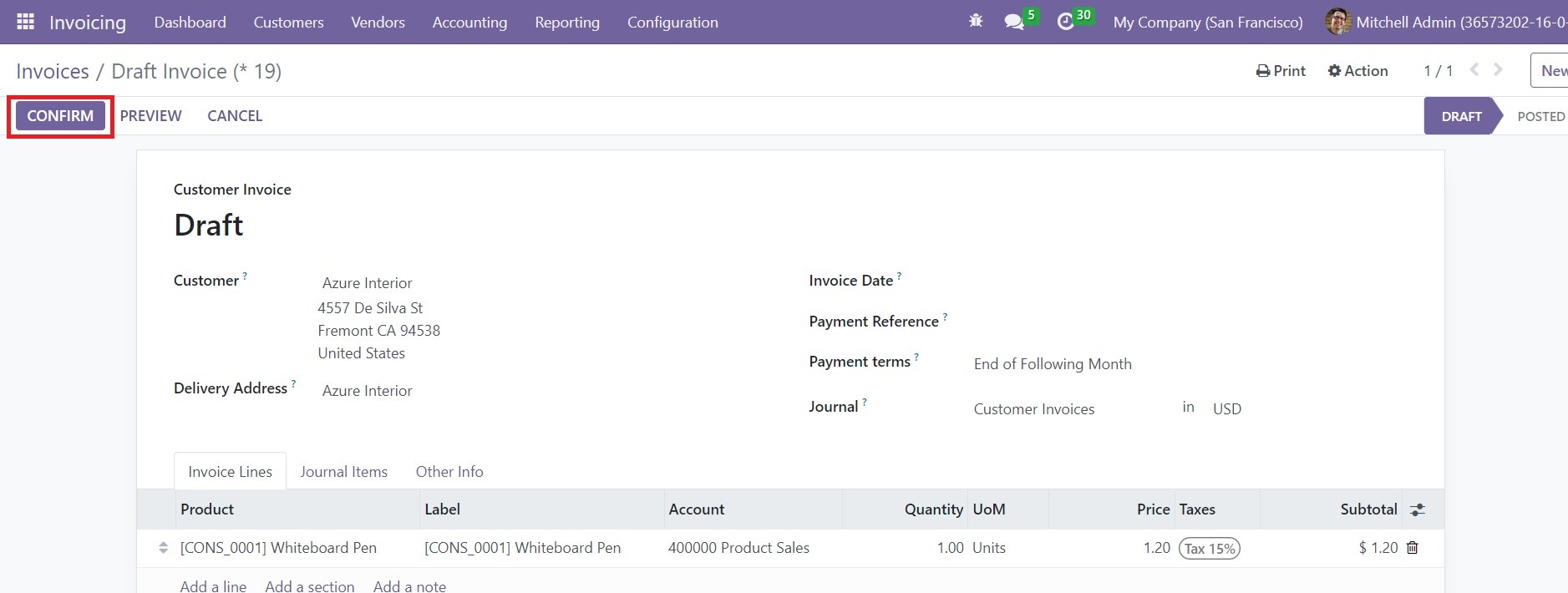Switch to the Journal Items tab
Viewport: 1568px width, 593px height.
click(x=343, y=471)
